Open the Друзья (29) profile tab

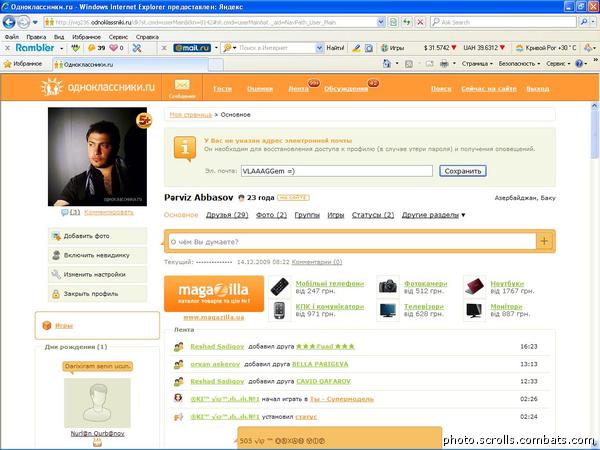coord(227,215)
